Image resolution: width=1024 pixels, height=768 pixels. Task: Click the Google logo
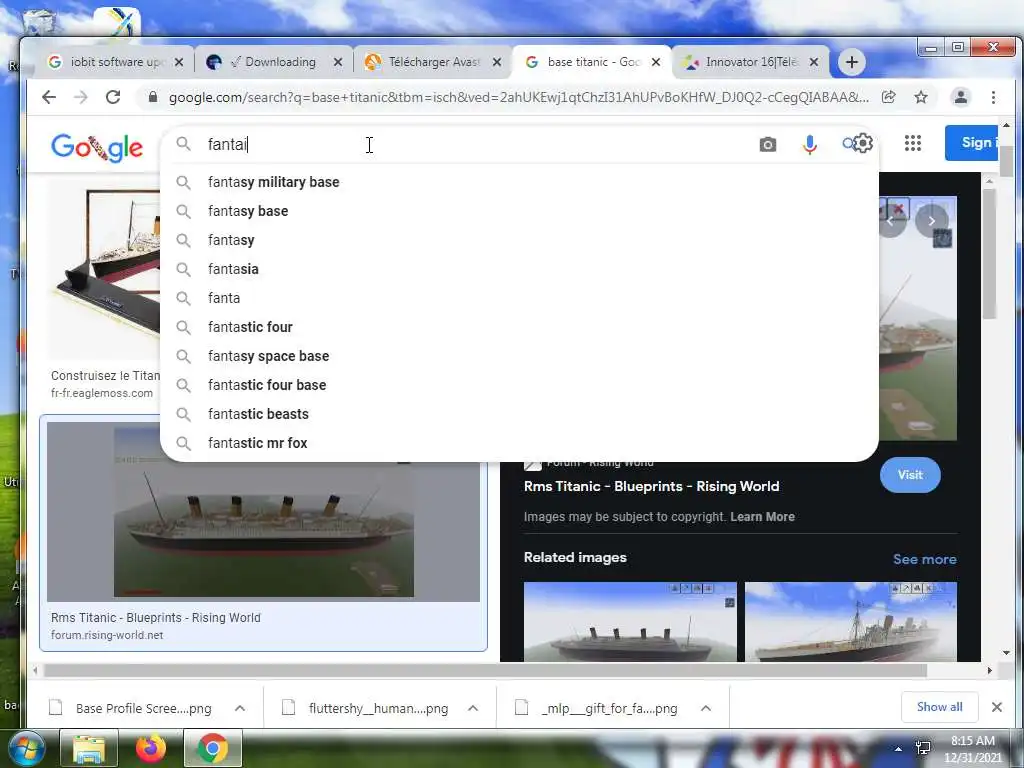click(97, 148)
